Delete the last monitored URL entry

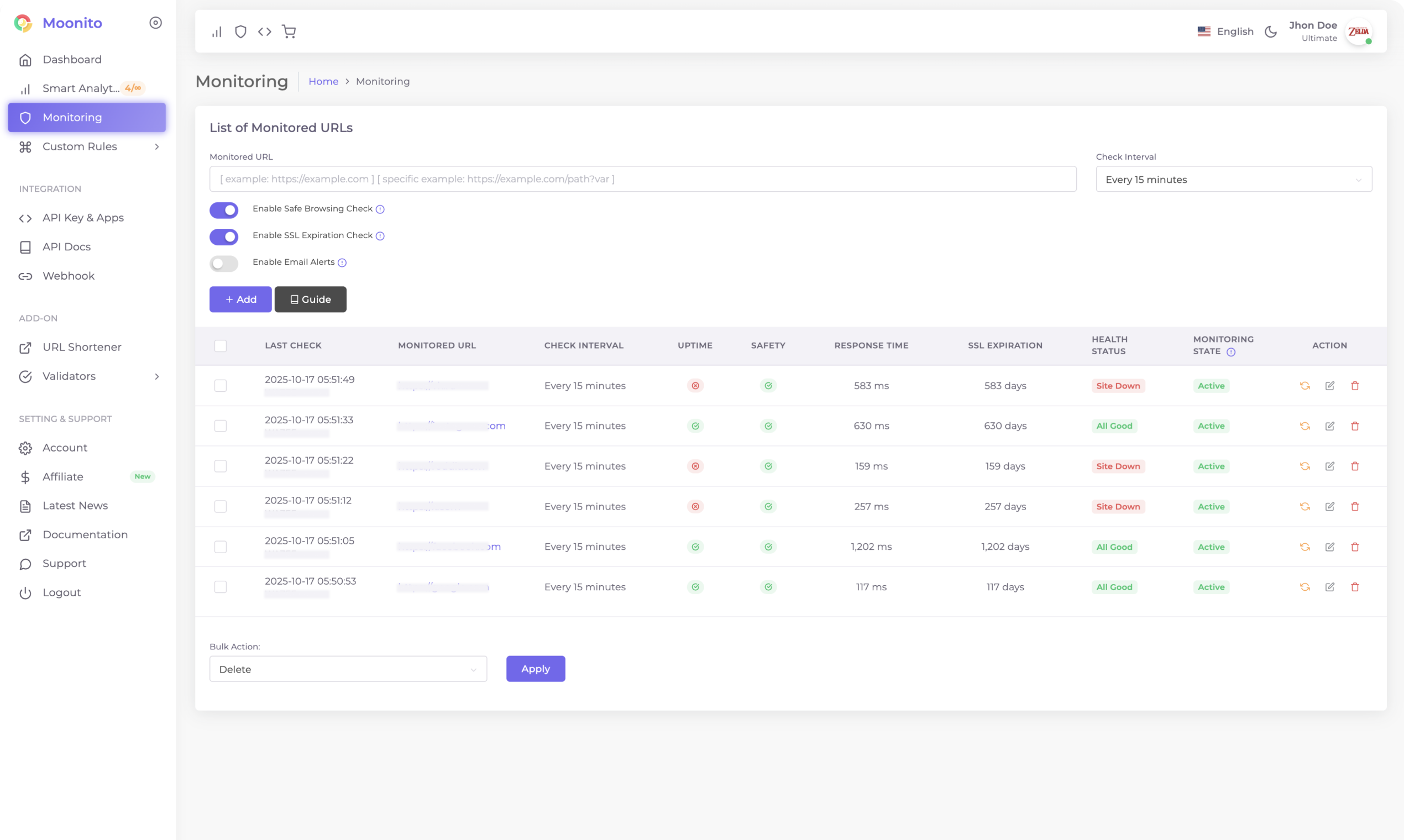(x=1355, y=587)
